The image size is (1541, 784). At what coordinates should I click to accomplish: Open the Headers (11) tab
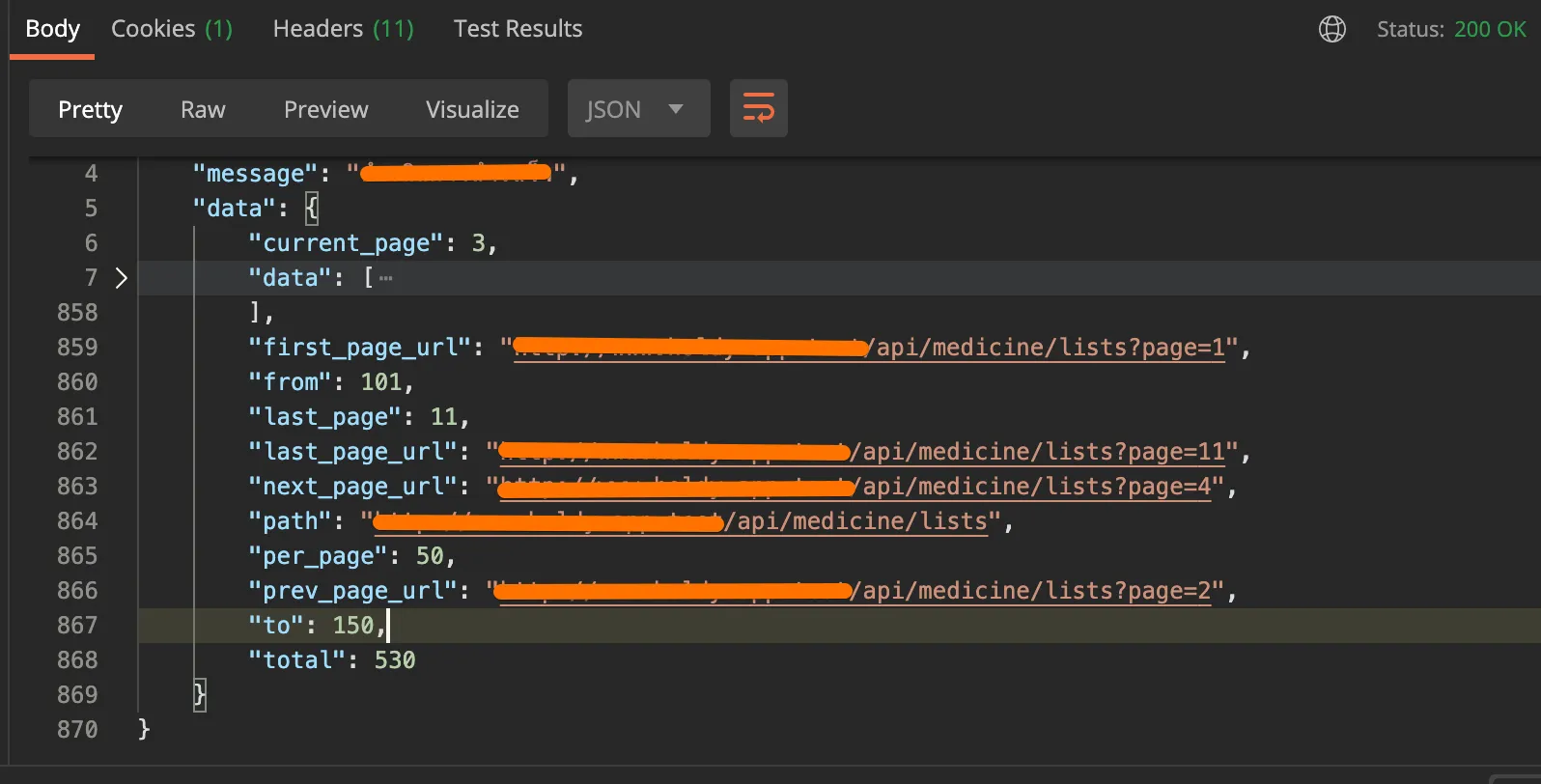[x=343, y=29]
